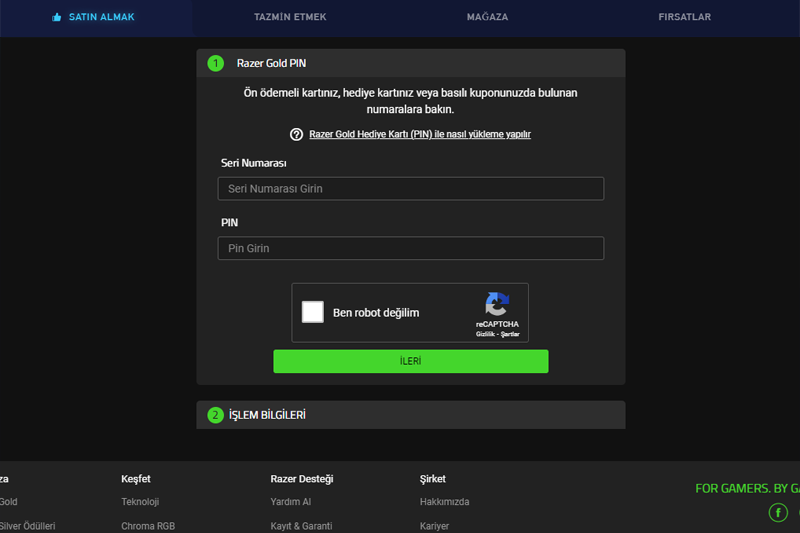
Task: Open the Yardım Al footer link
Action: [x=291, y=502]
